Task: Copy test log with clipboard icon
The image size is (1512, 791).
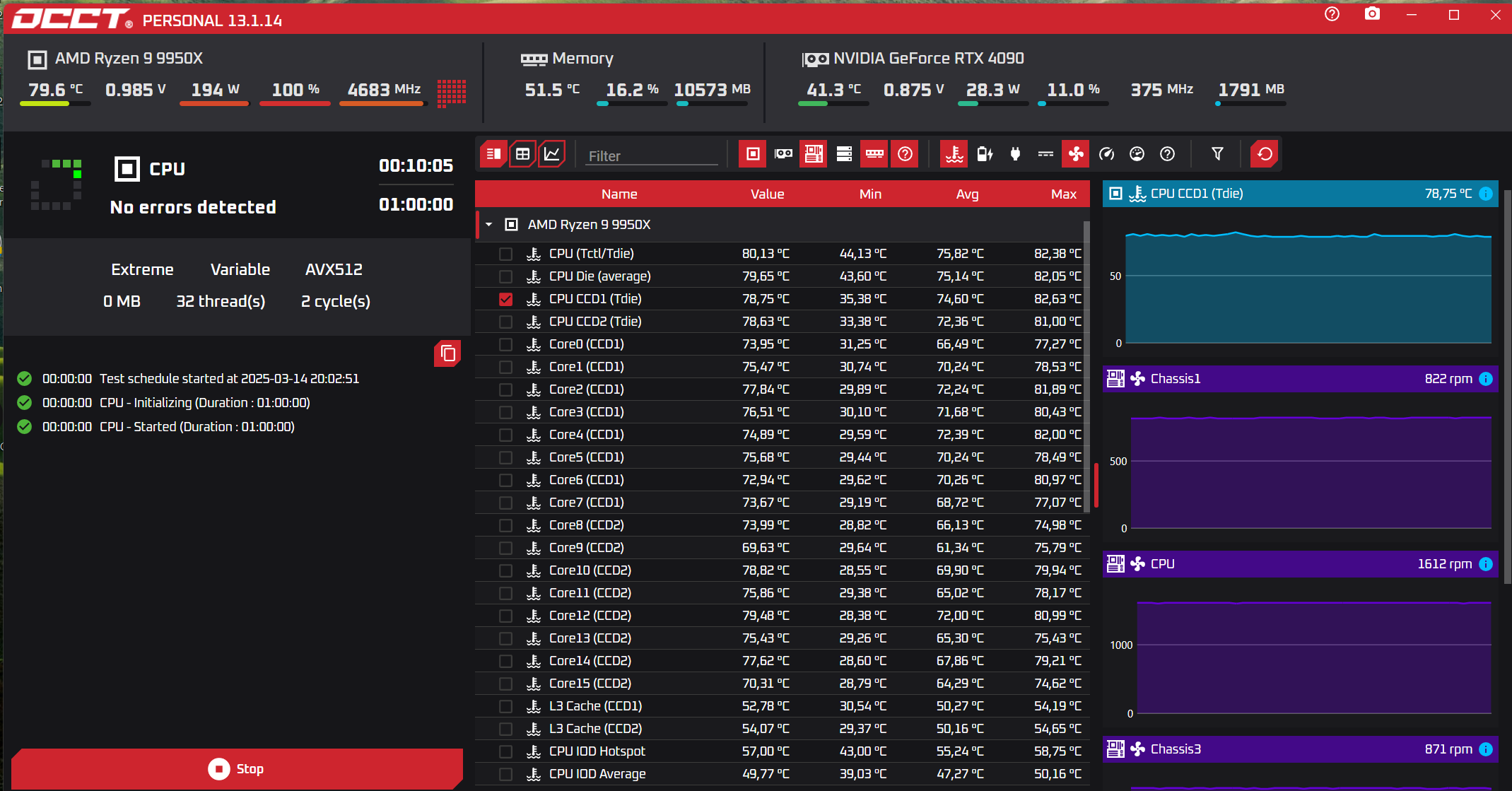Action: [447, 353]
